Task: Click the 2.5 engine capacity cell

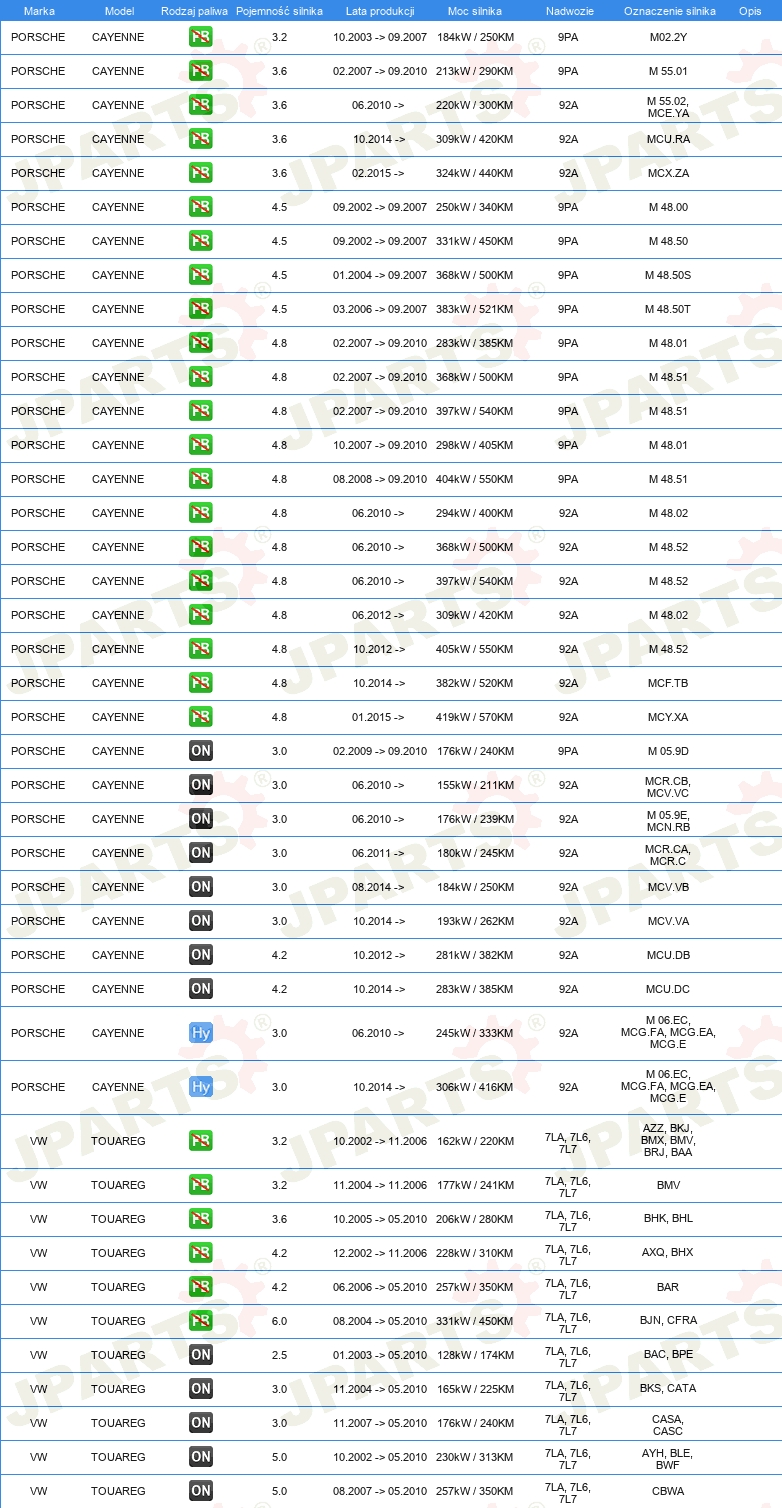Action: 279,1355
